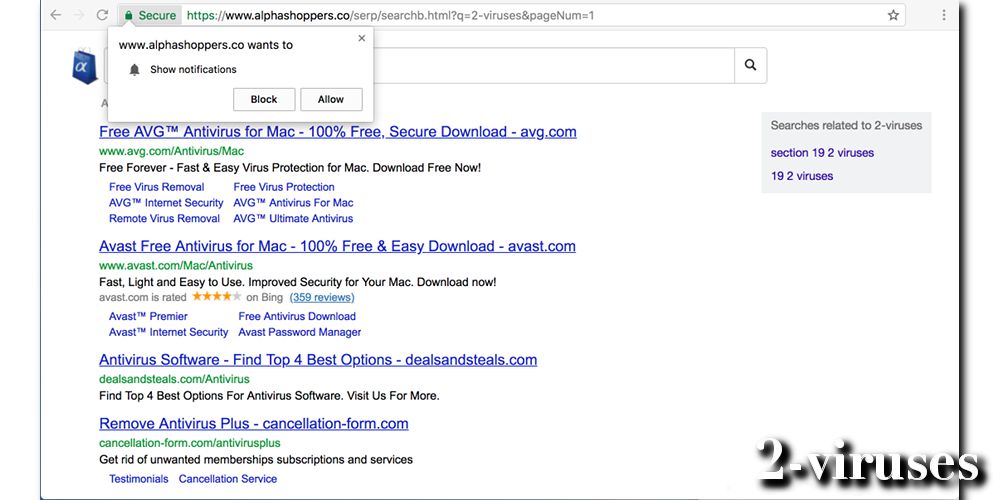Close the notification permission popup
The width and height of the screenshot is (1000, 500).
362,38
